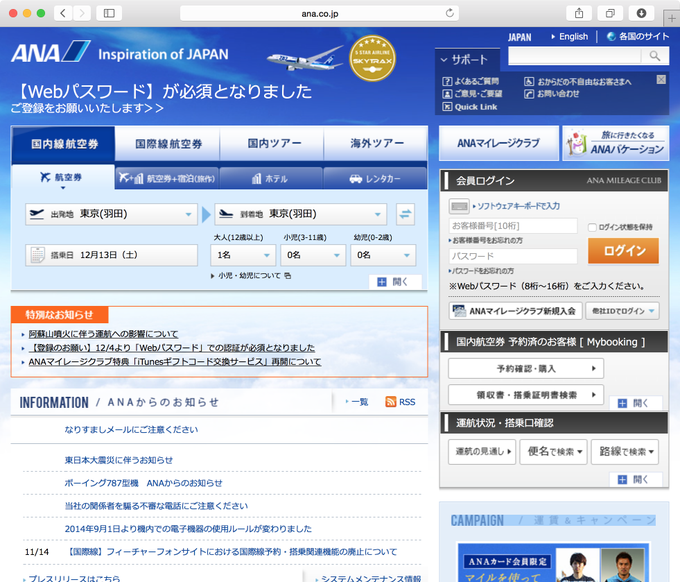This screenshot has width=680, height=582.
Task: Open 出発地 departure airport dropdown
Action: tap(111, 214)
